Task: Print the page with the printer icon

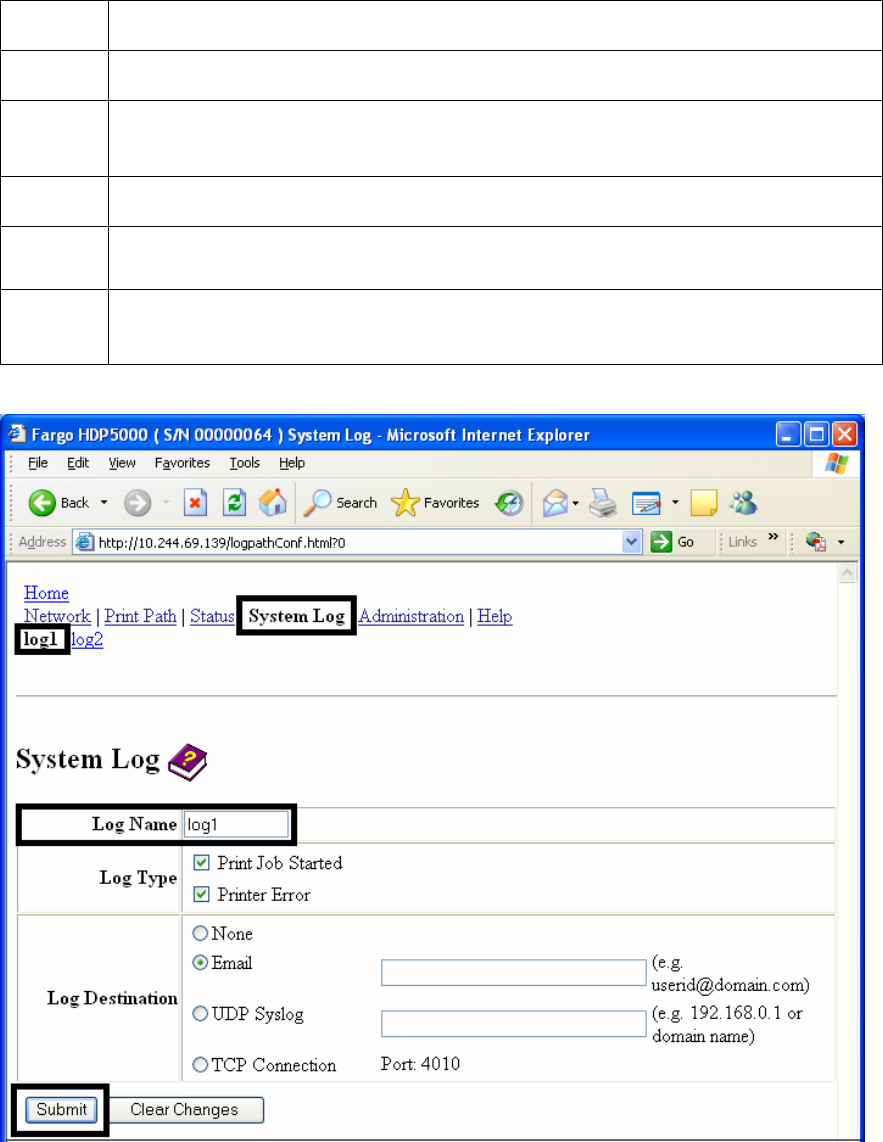Action: tap(603, 503)
